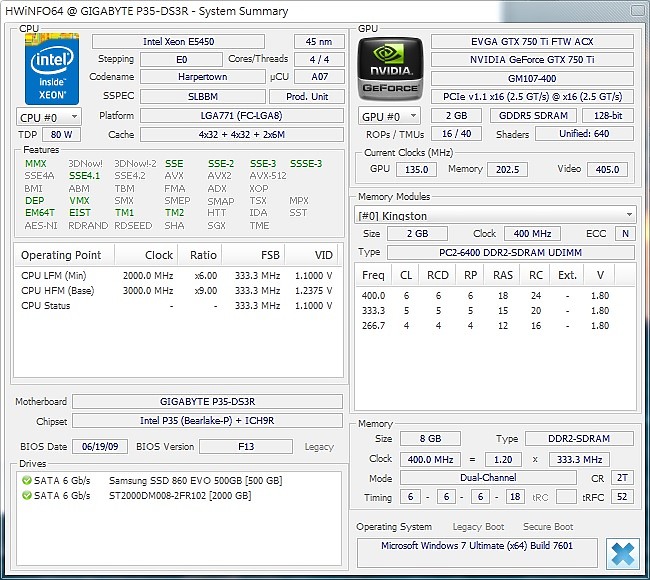Open the GPU #0 selector dropdown
Image resolution: width=650 pixels, height=580 pixels.
(x=389, y=116)
